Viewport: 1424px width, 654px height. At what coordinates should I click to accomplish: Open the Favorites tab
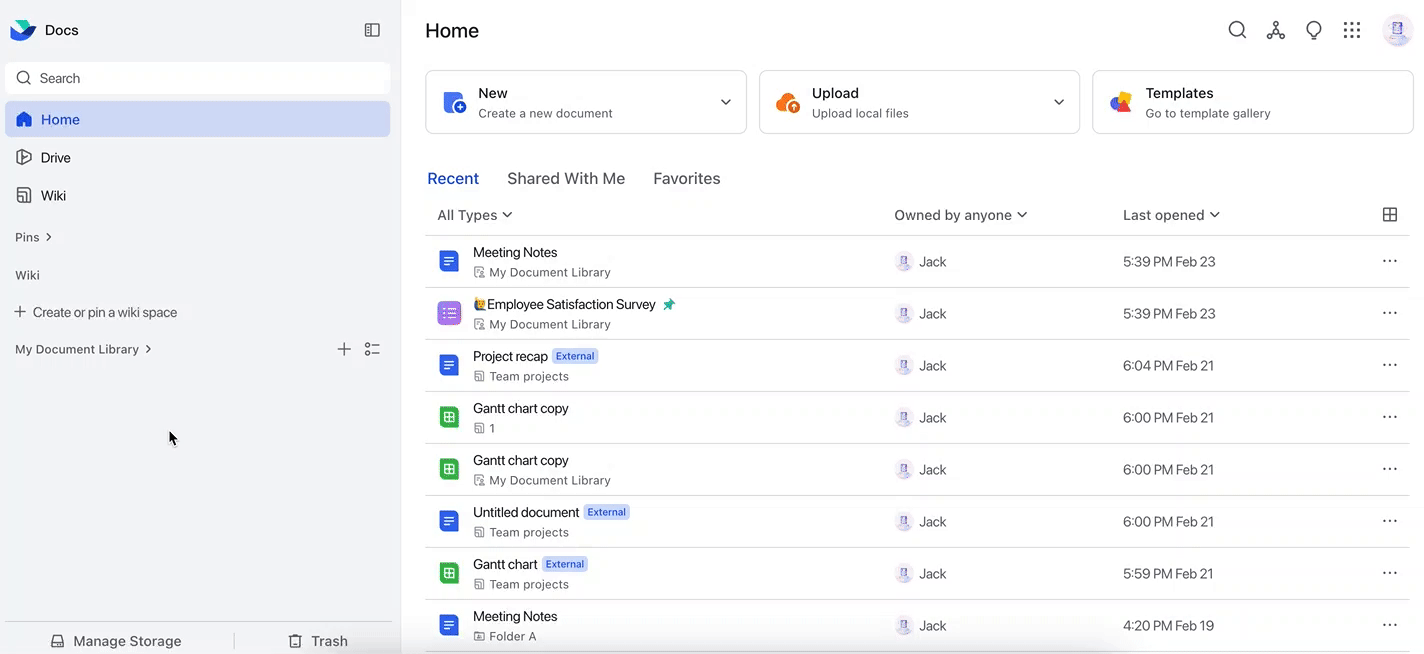click(x=686, y=178)
